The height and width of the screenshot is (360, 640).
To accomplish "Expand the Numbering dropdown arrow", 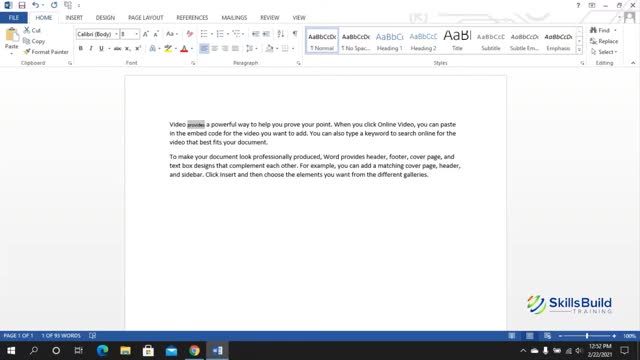I will [228, 34].
